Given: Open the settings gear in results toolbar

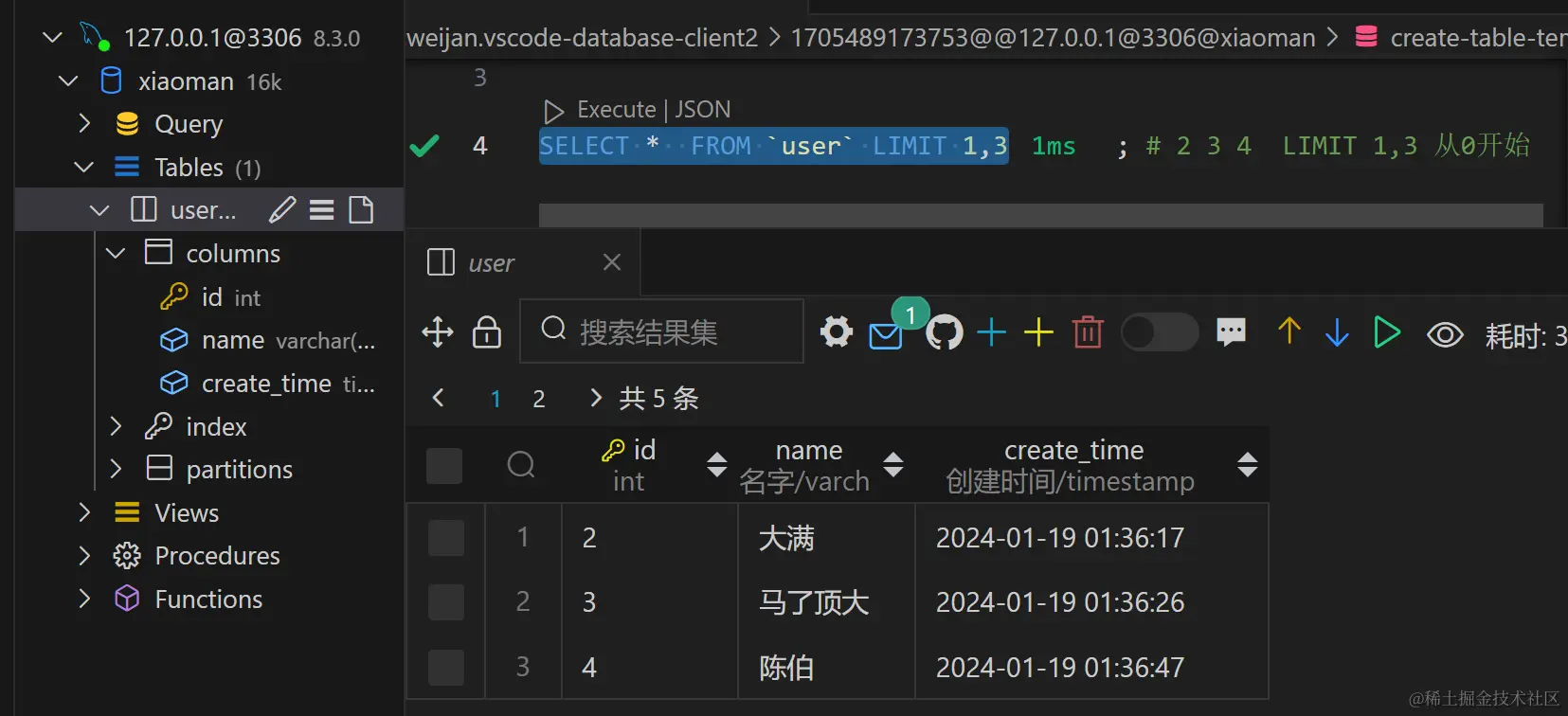Looking at the screenshot, I should coord(837,332).
